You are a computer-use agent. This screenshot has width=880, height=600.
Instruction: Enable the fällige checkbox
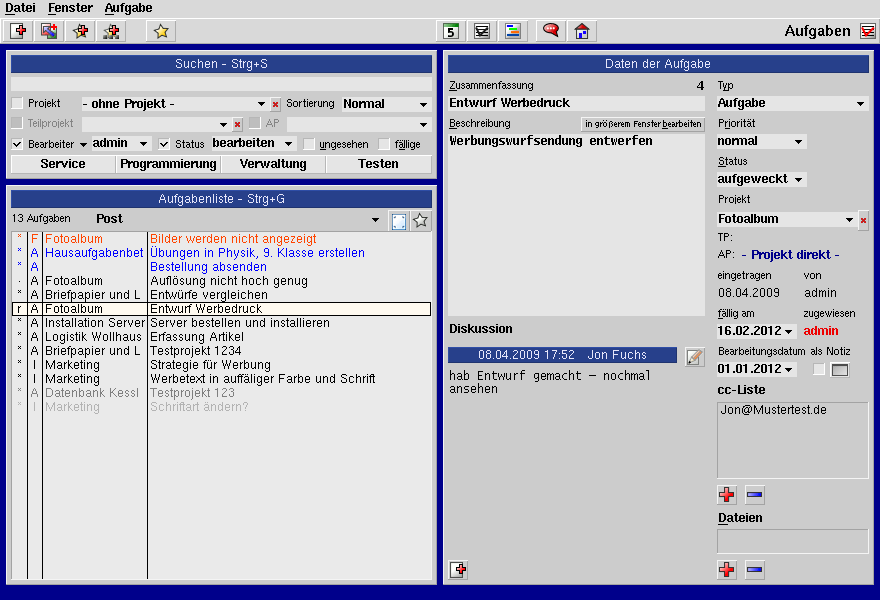click(x=384, y=144)
